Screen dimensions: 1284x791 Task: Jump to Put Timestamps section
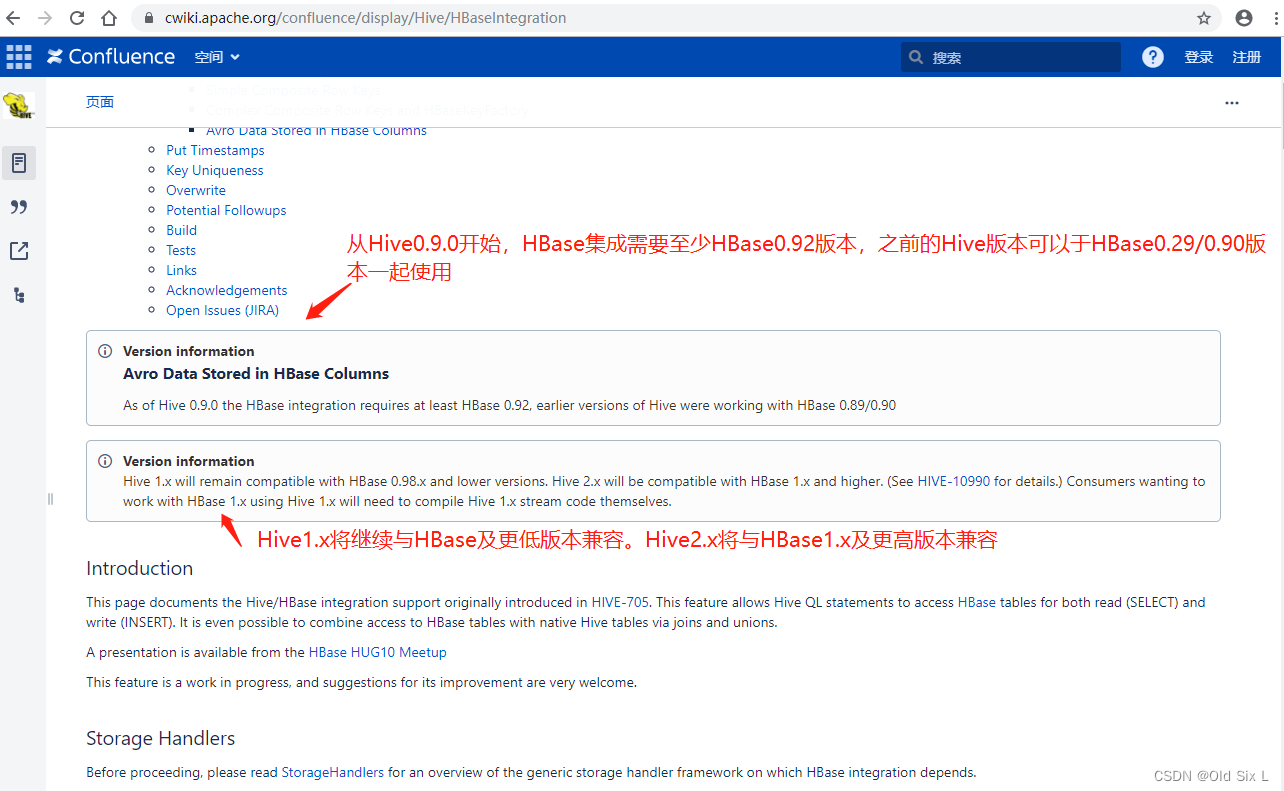click(215, 150)
